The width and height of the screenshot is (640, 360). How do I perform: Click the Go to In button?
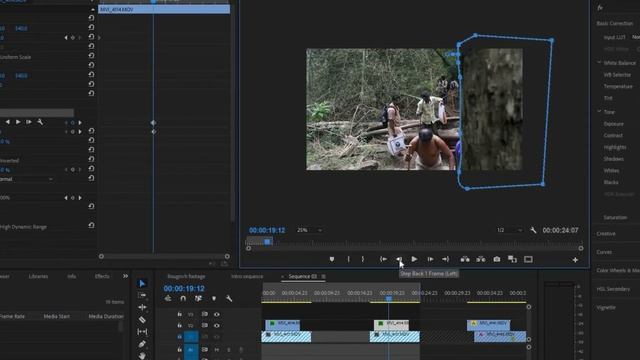click(x=383, y=259)
